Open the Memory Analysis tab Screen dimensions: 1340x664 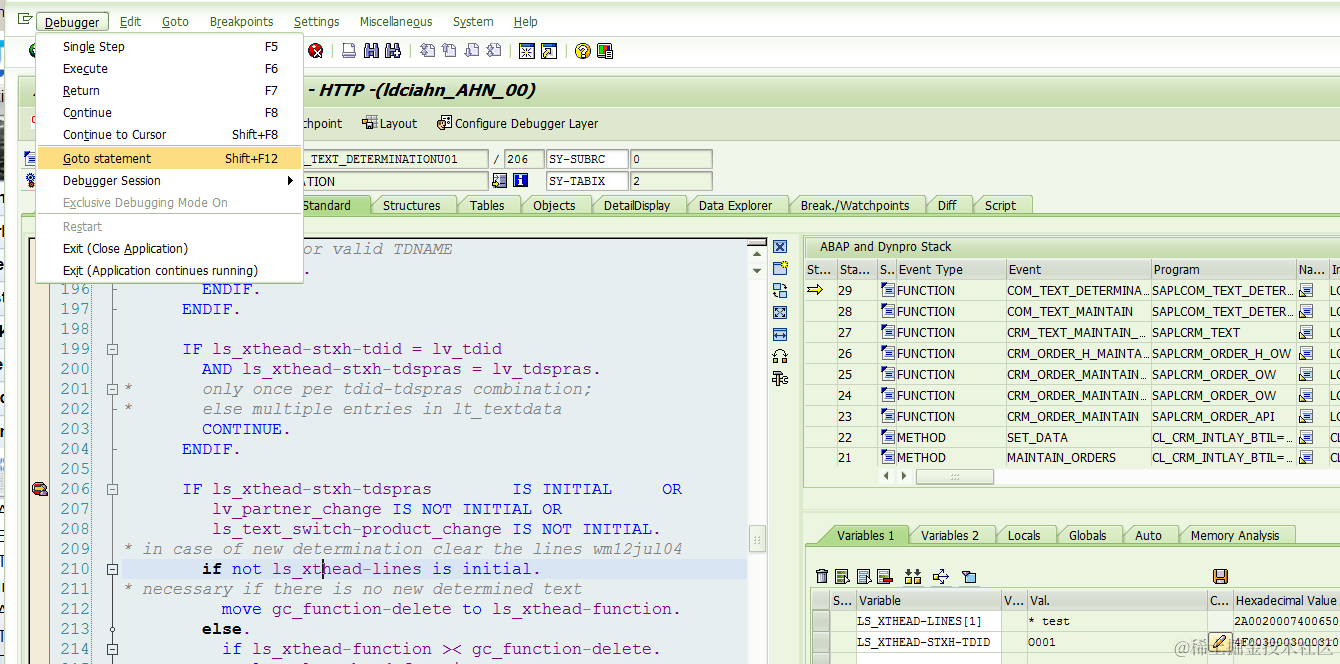[1235, 535]
